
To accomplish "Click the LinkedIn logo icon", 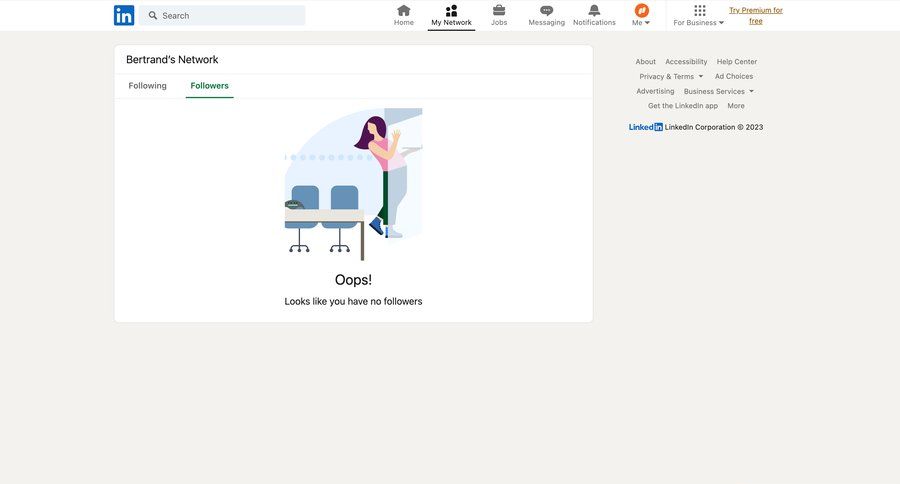I will (x=124, y=15).
